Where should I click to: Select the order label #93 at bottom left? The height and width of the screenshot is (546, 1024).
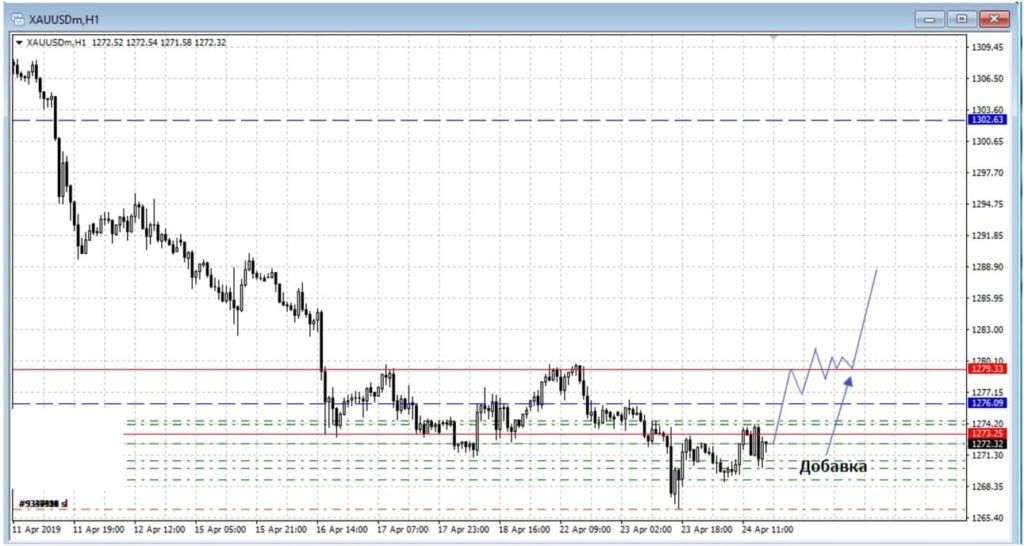coord(38,503)
